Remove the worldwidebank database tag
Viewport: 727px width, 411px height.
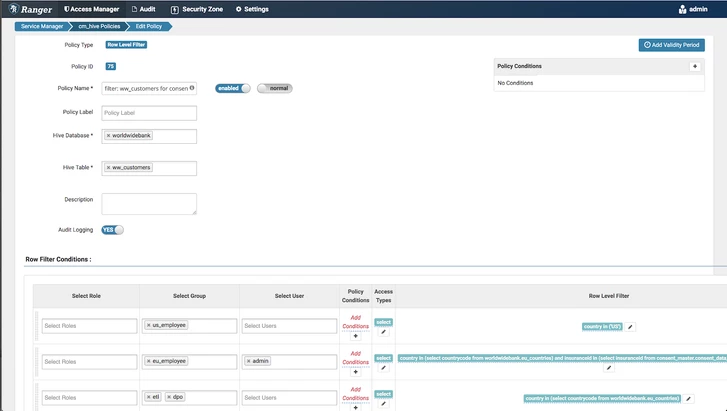pos(108,135)
